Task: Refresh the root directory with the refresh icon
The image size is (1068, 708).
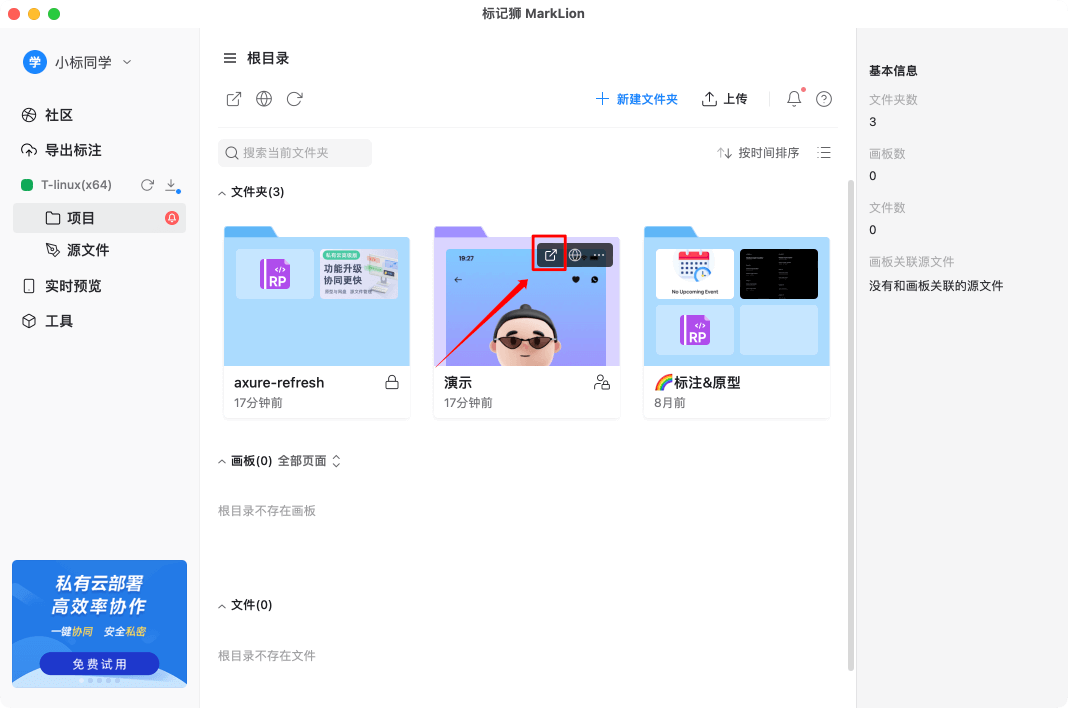Action: (x=293, y=99)
